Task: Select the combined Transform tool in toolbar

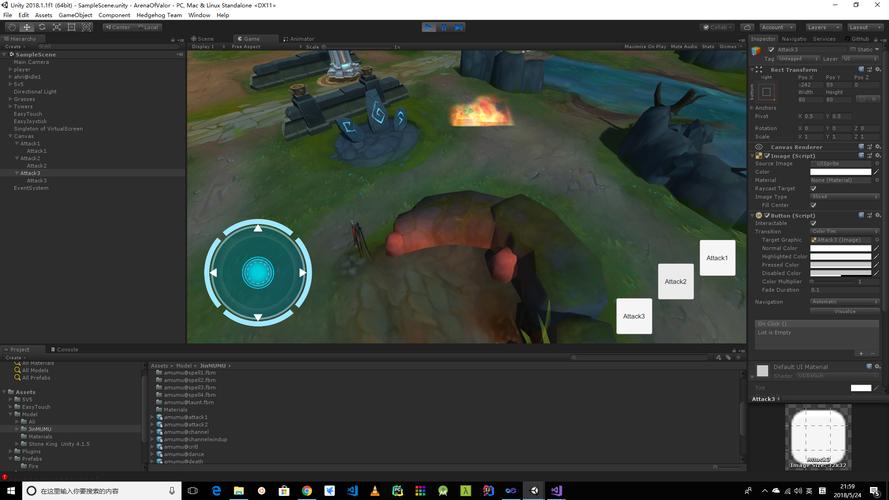Action: coord(87,27)
